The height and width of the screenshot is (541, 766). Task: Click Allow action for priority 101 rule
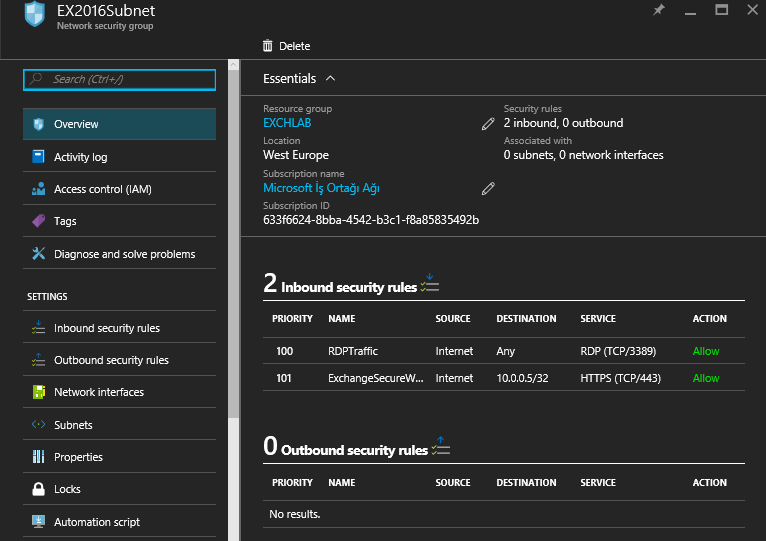click(x=706, y=378)
